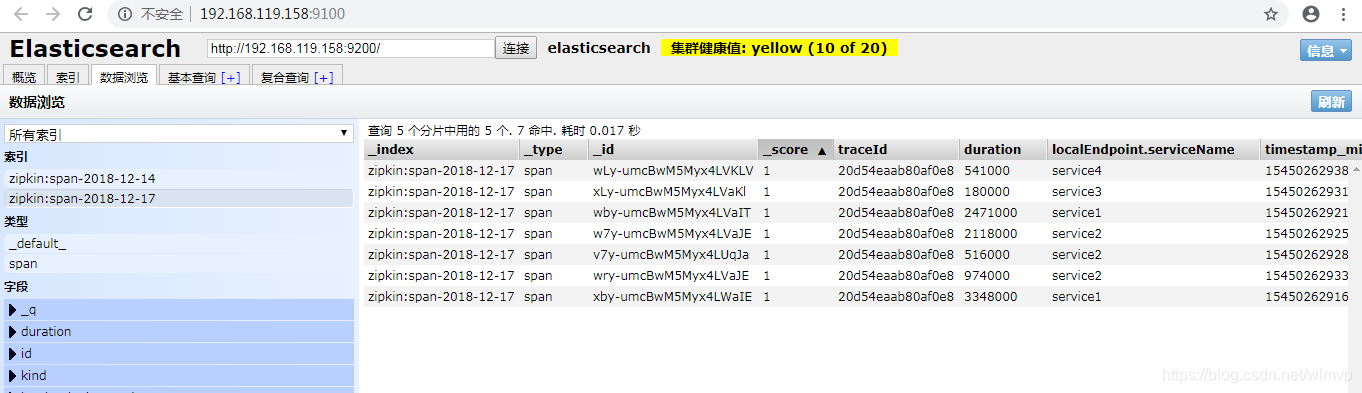Expand the duration field filter
This screenshot has height=393, width=1362.
point(178,332)
